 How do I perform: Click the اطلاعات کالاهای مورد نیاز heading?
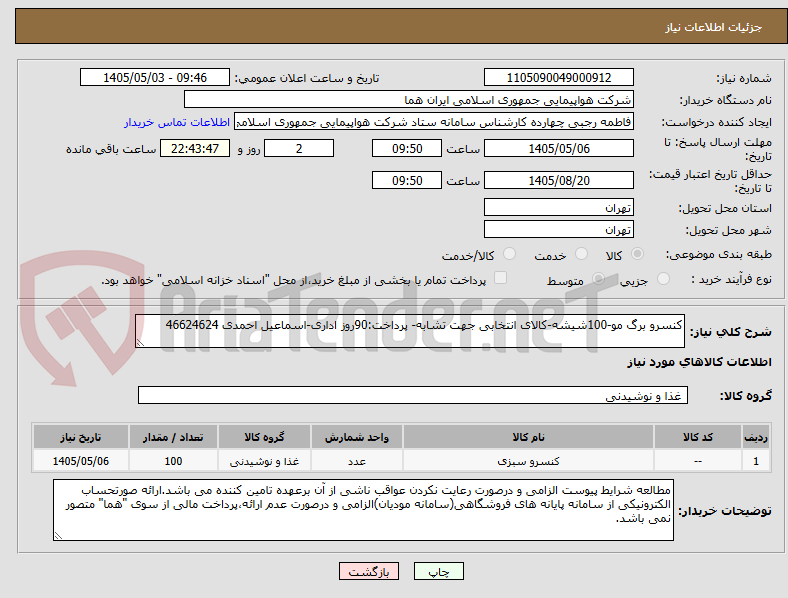[699, 362]
